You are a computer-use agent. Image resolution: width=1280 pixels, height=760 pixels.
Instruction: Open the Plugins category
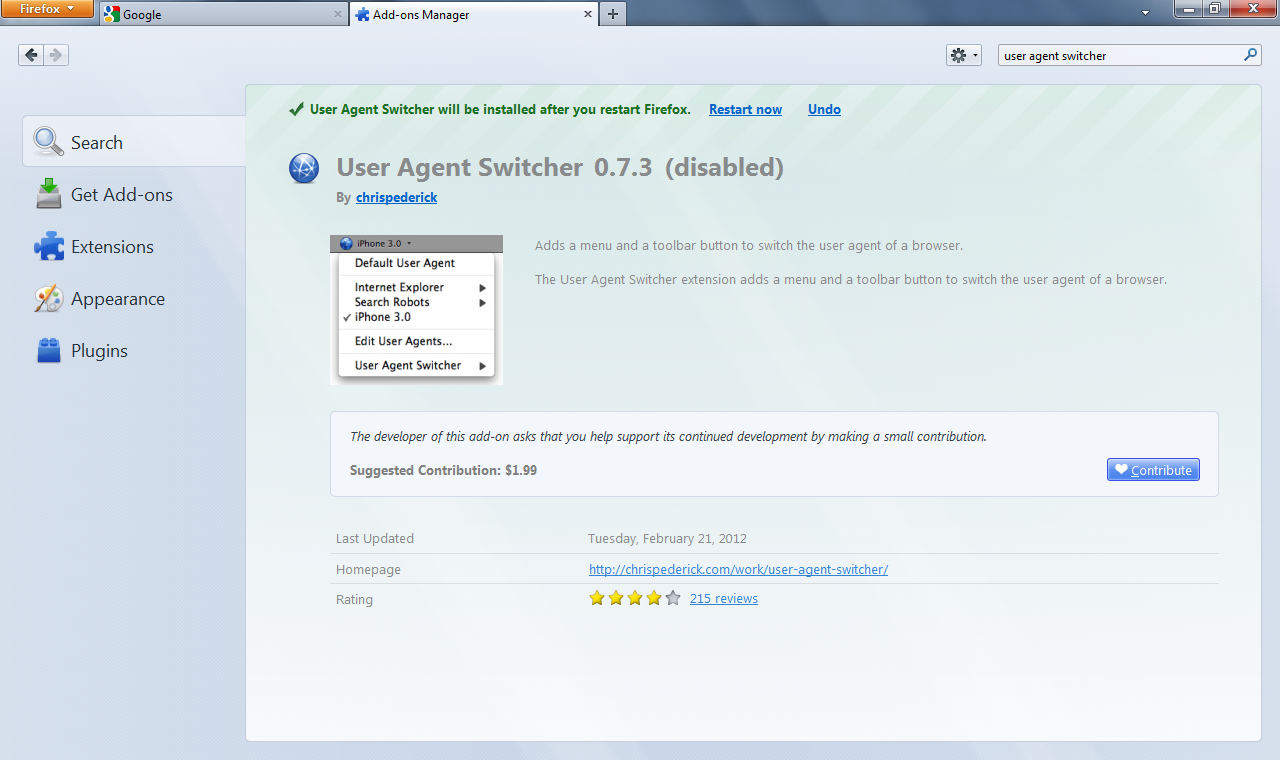pyautogui.click(x=134, y=350)
